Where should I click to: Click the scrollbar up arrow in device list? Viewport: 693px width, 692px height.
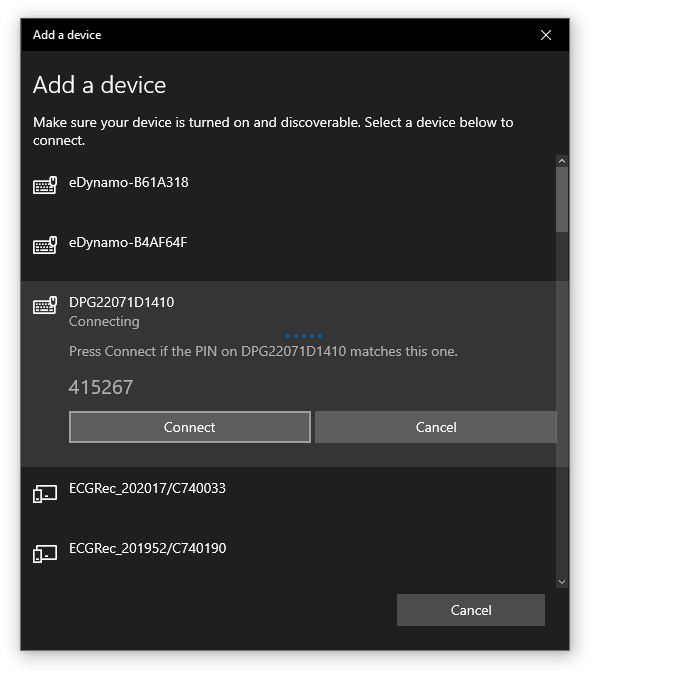click(x=562, y=161)
